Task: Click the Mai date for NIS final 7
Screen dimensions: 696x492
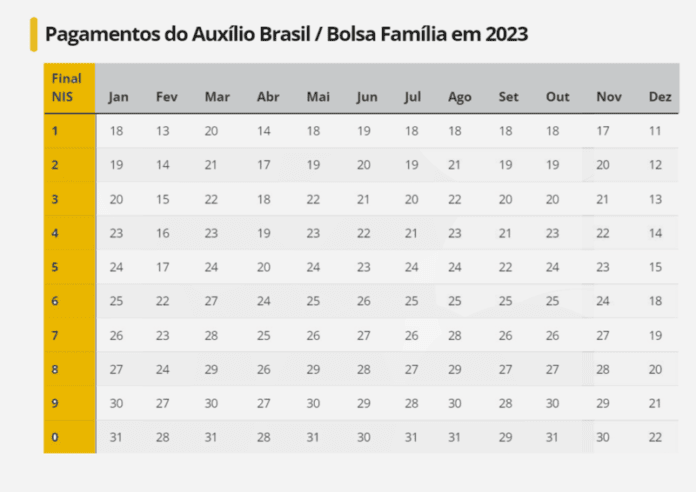Action: (x=314, y=335)
